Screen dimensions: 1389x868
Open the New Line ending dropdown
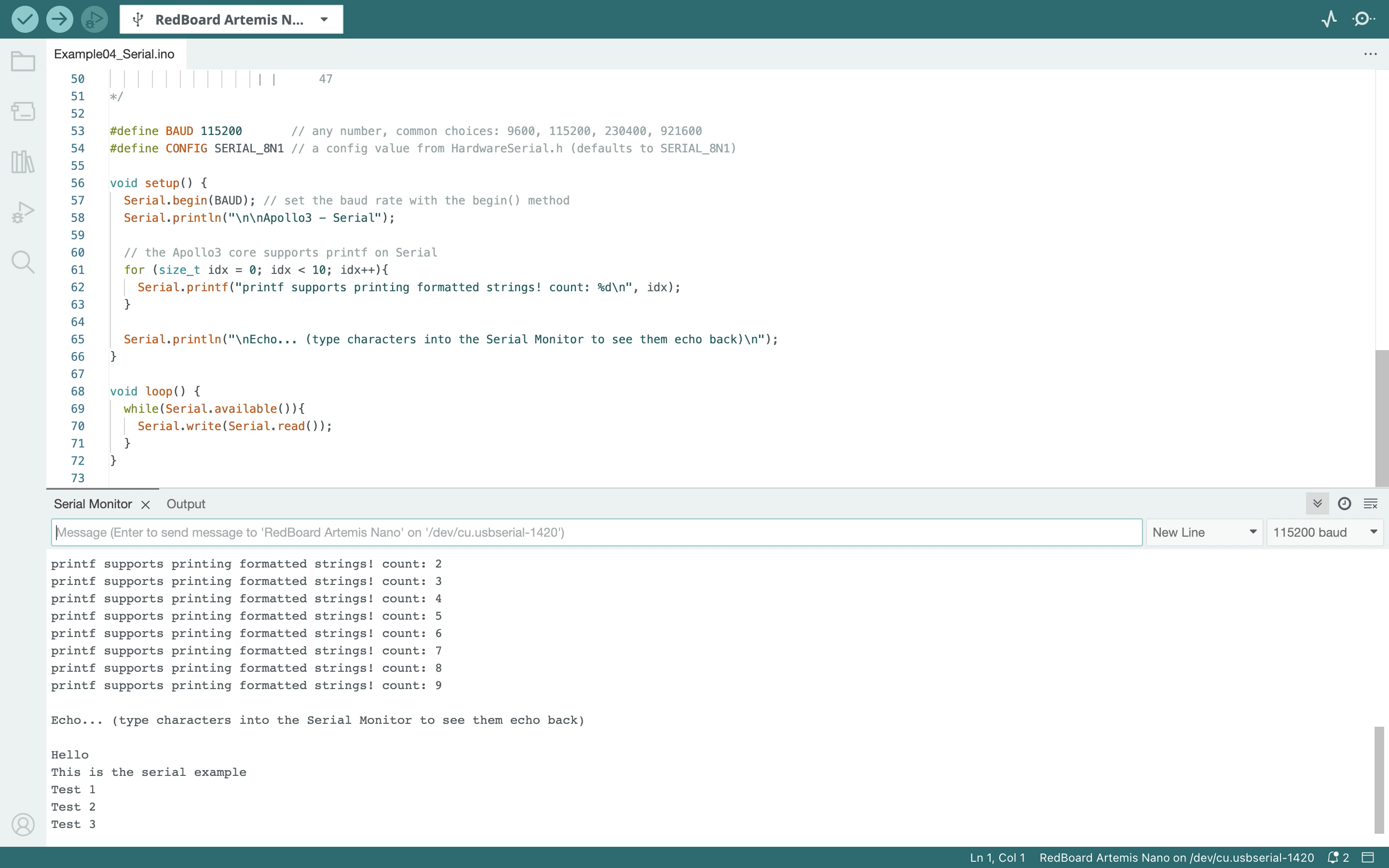1204,532
